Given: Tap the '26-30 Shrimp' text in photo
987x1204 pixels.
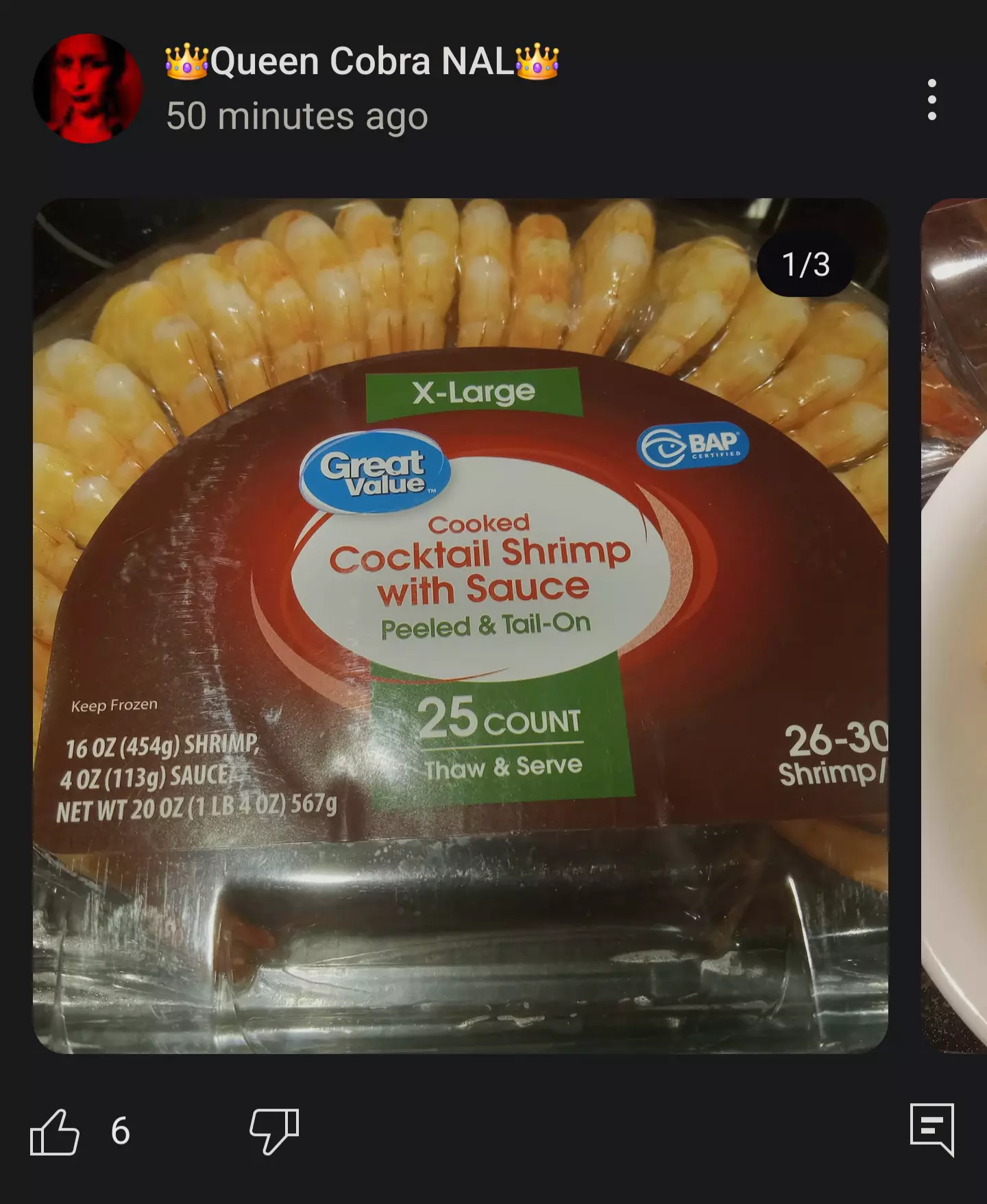Looking at the screenshot, I should click(833, 754).
